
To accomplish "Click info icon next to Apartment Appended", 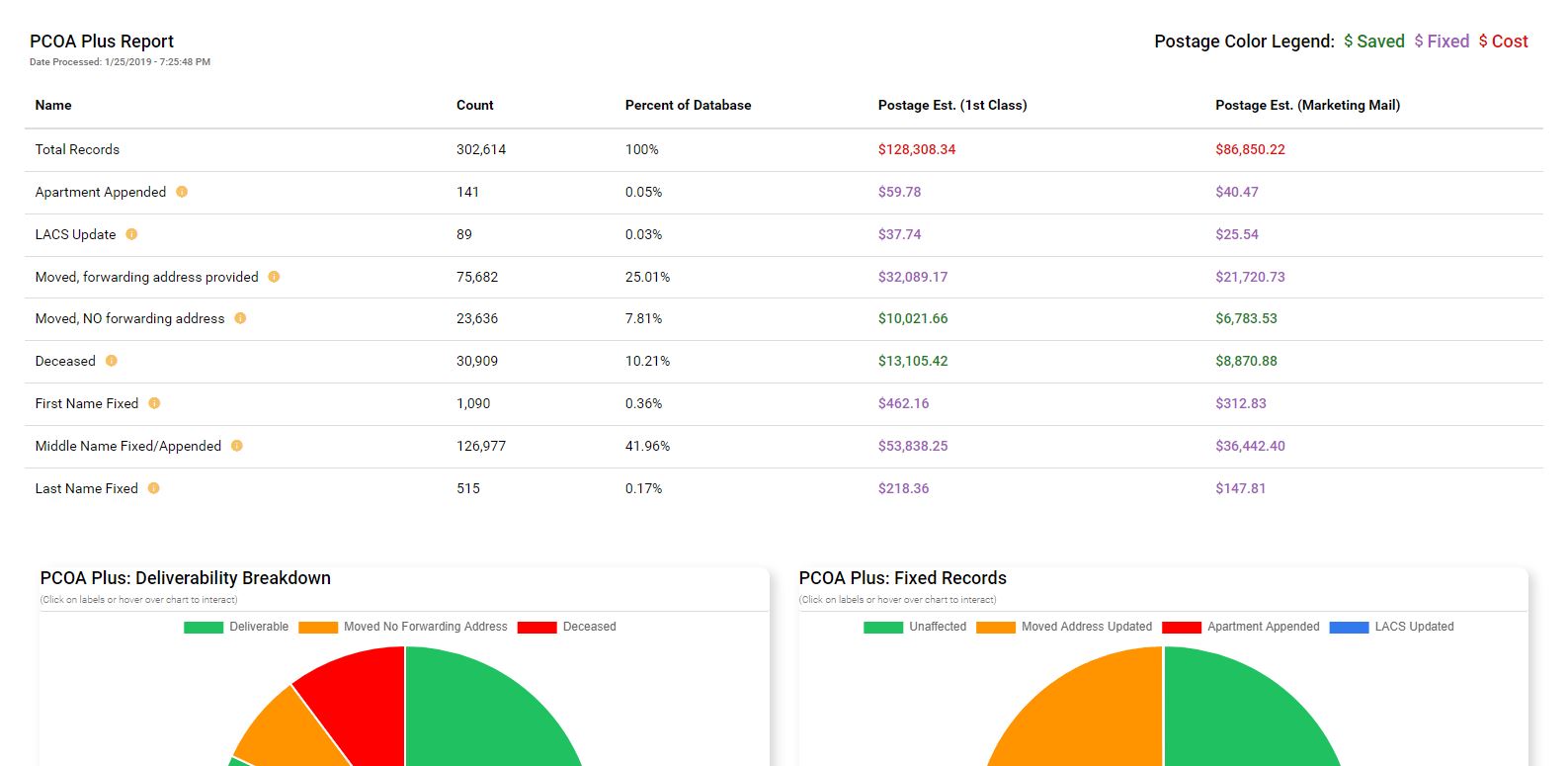I will tap(182, 192).
